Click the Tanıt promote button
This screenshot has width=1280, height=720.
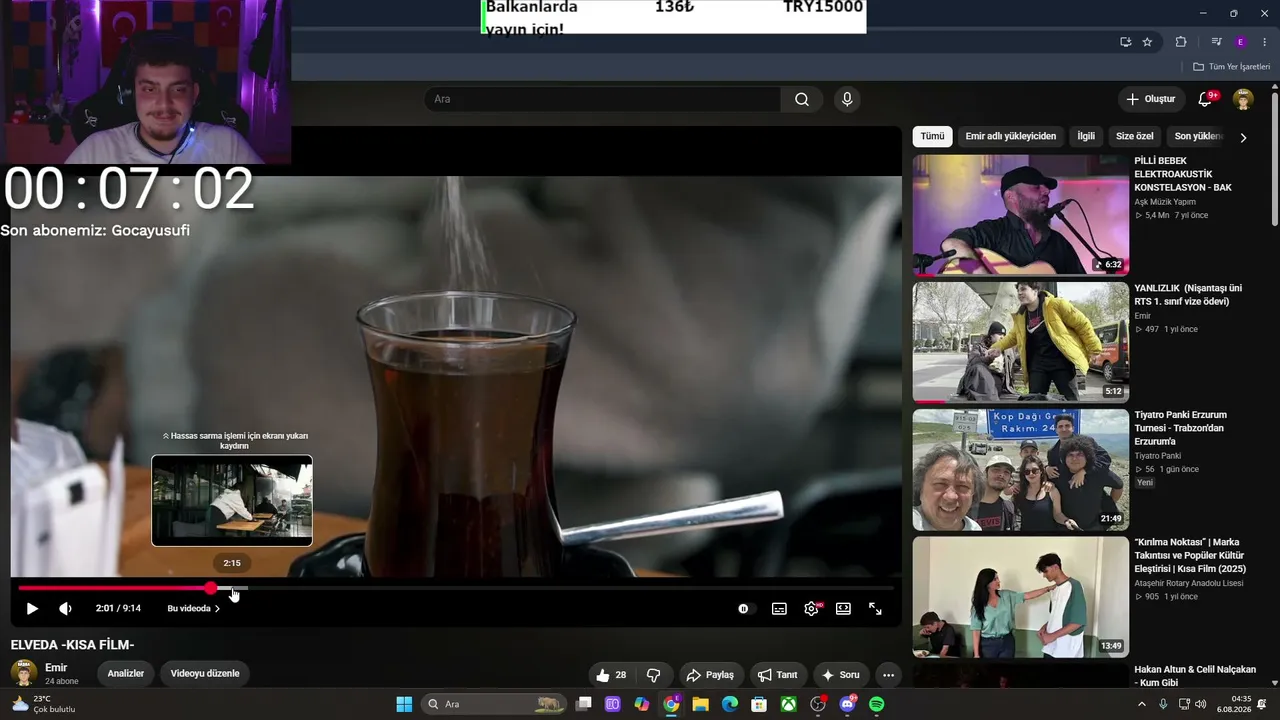[778, 675]
